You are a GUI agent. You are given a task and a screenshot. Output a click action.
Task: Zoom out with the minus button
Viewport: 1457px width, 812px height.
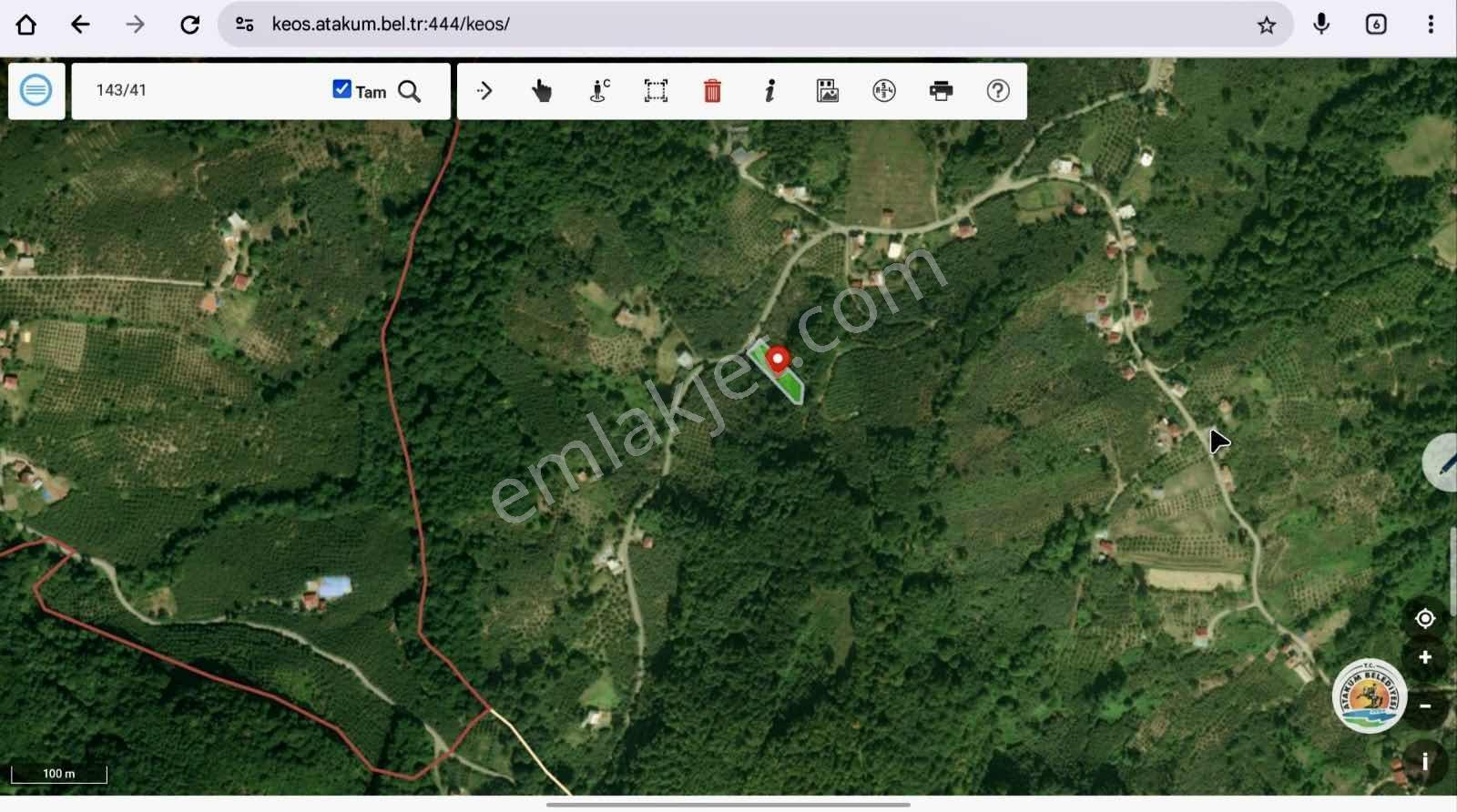click(1425, 706)
